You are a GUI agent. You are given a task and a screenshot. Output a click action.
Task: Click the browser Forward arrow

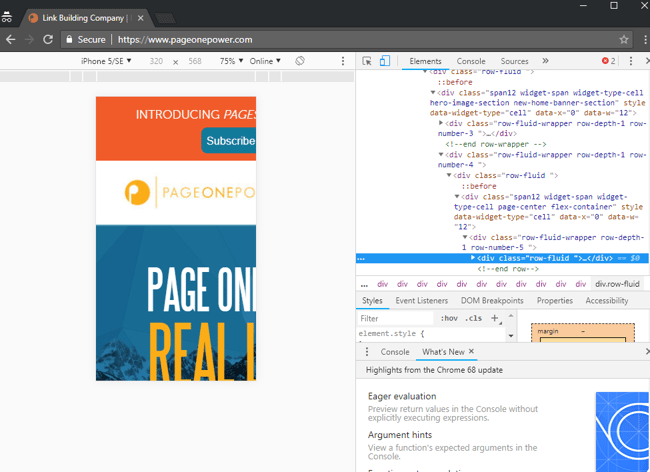tap(29, 40)
